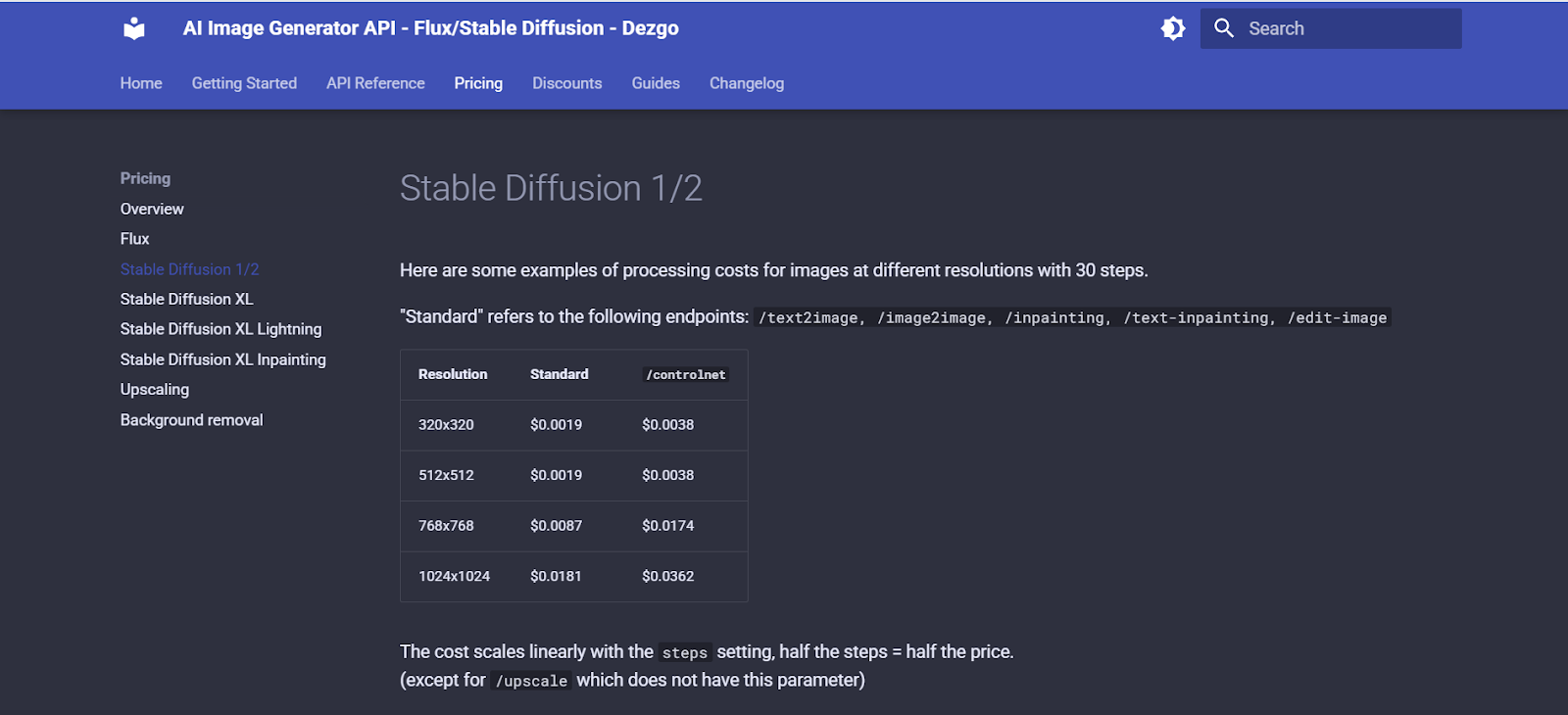Open Stable Diffusion XL Inpainting link
1568x715 pixels.
(222, 359)
